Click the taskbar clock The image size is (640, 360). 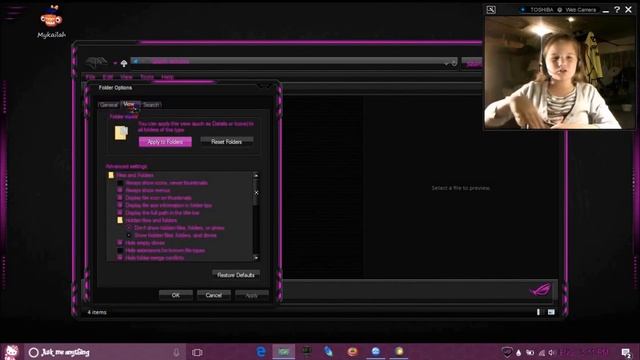(x=584, y=352)
